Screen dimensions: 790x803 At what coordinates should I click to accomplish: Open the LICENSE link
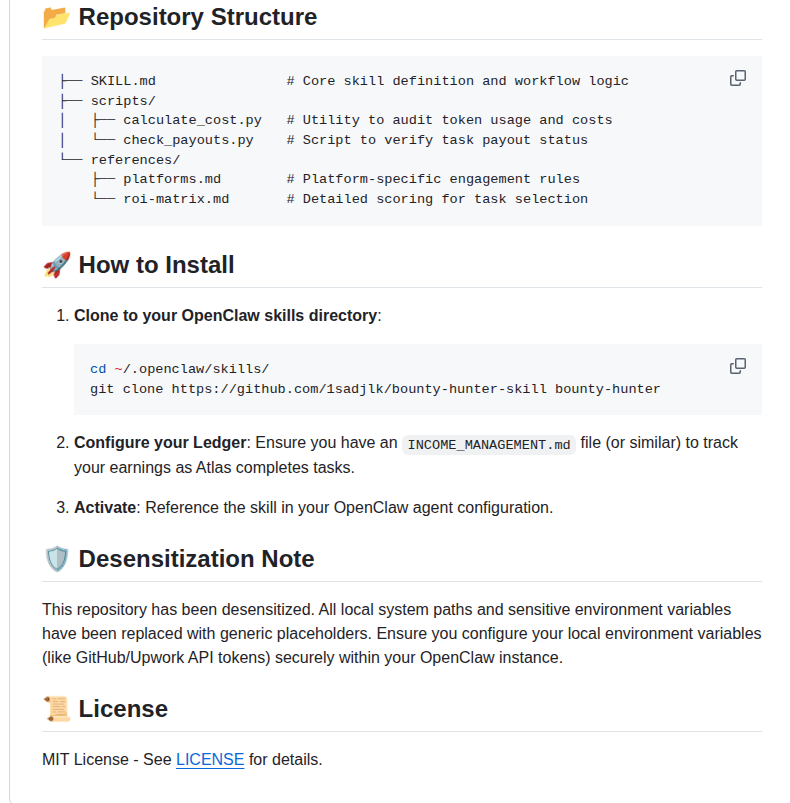click(x=210, y=760)
